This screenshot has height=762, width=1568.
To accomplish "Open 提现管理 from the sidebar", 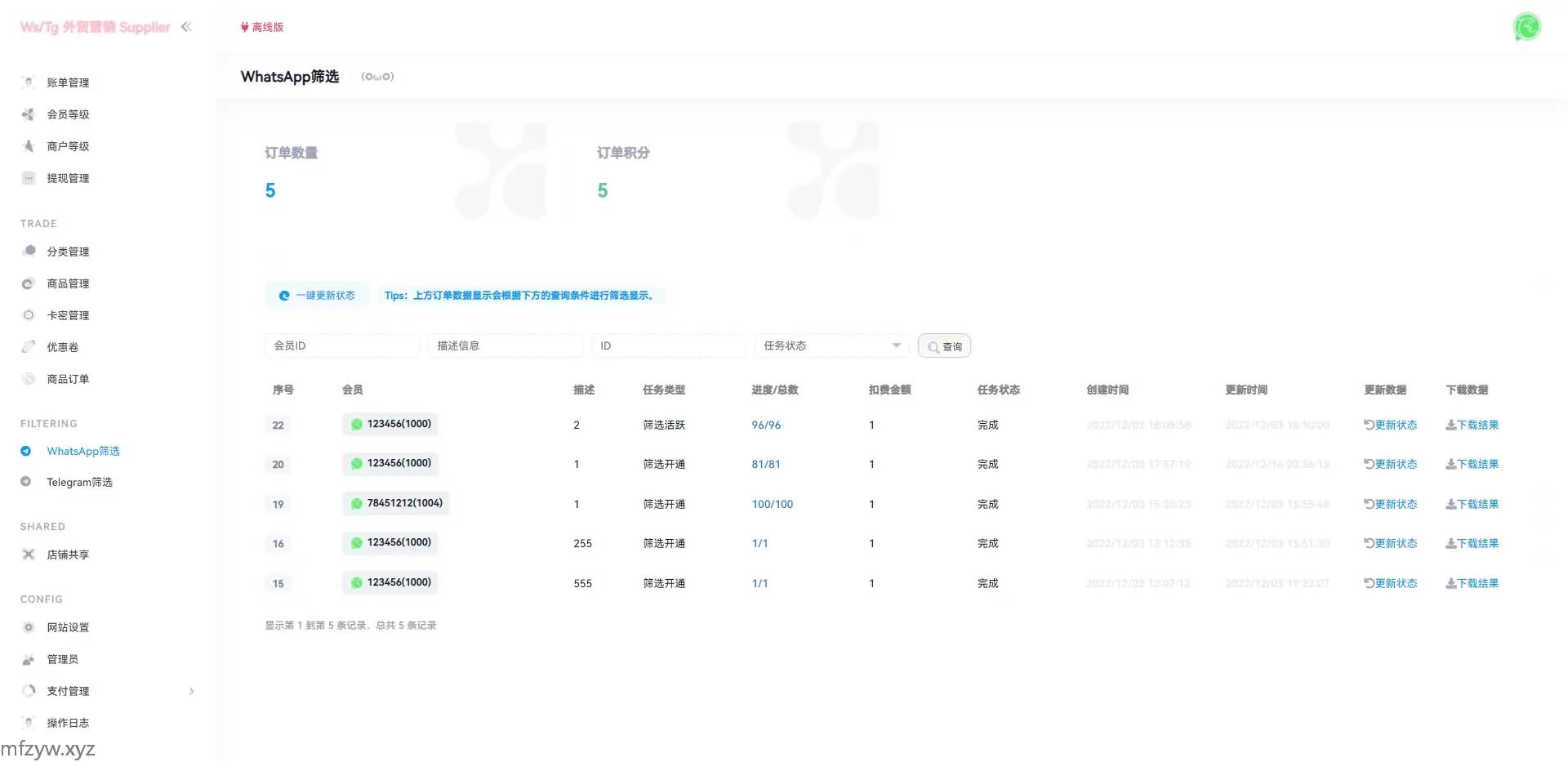I will click(68, 178).
